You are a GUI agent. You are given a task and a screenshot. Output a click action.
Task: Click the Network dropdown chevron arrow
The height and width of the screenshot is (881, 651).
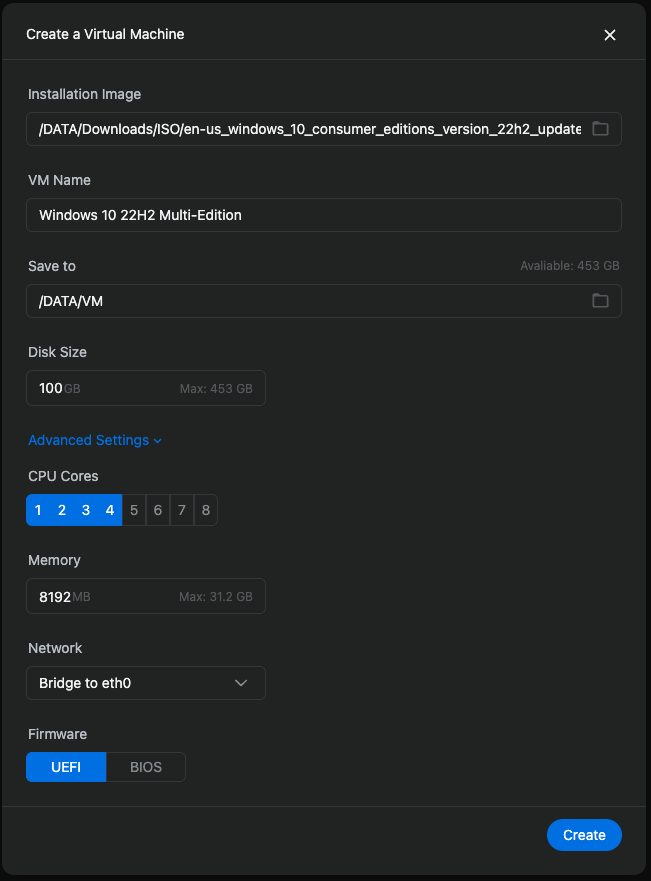[241, 683]
